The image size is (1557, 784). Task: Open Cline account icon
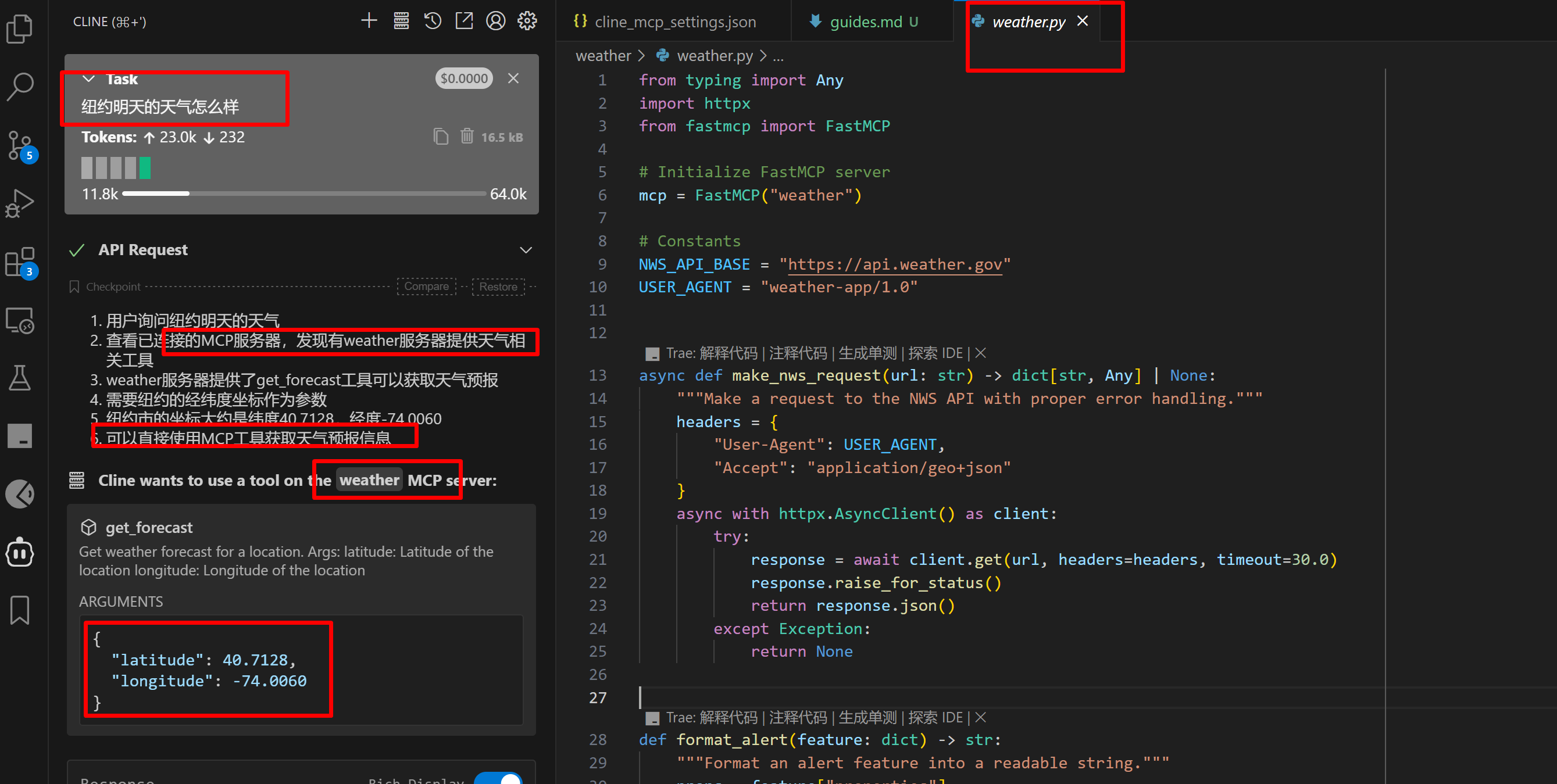(495, 21)
